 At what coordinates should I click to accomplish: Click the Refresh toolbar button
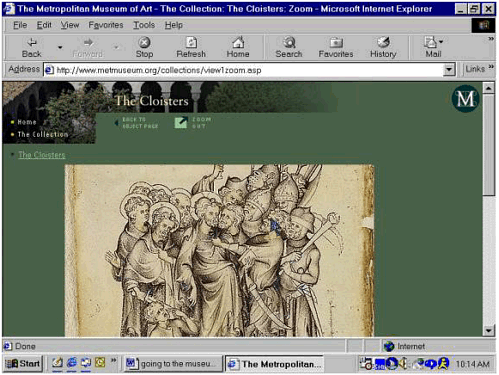[191, 47]
